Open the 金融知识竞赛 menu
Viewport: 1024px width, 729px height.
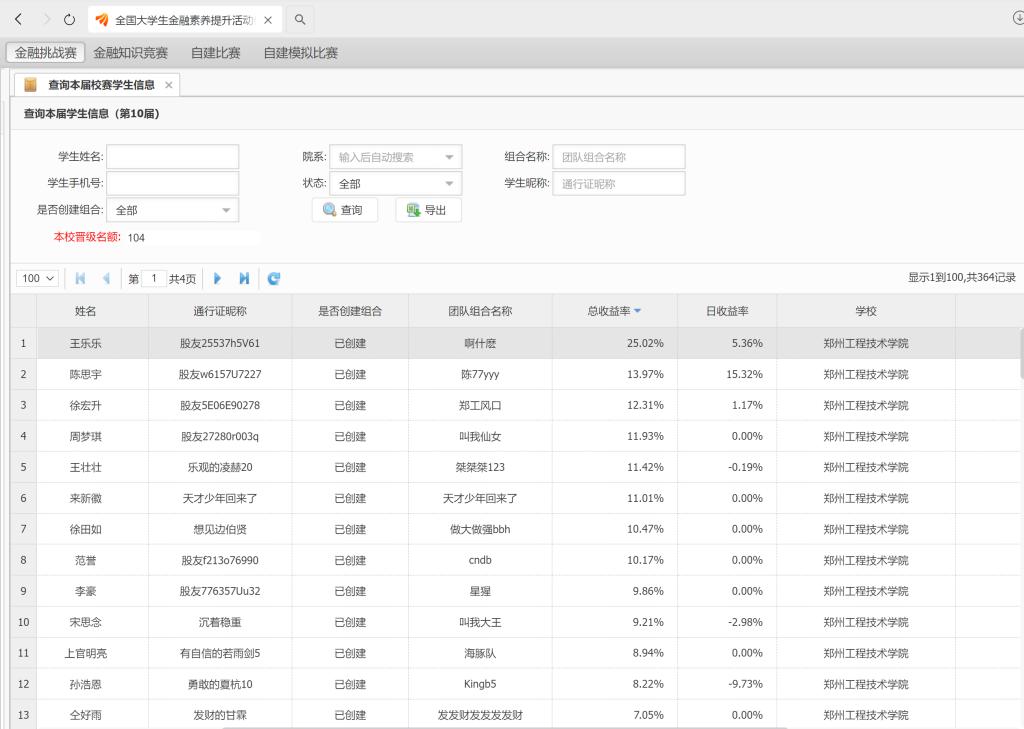131,53
